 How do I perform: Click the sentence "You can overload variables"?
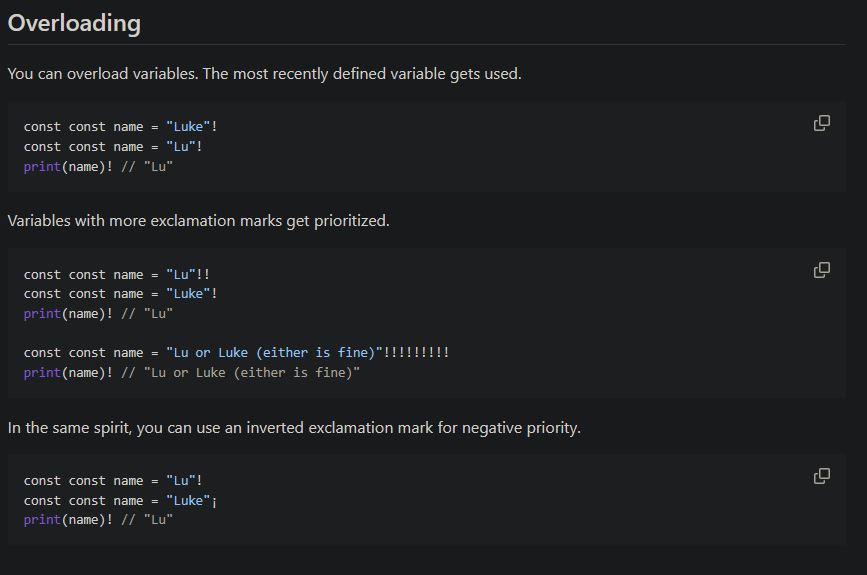coord(264,74)
